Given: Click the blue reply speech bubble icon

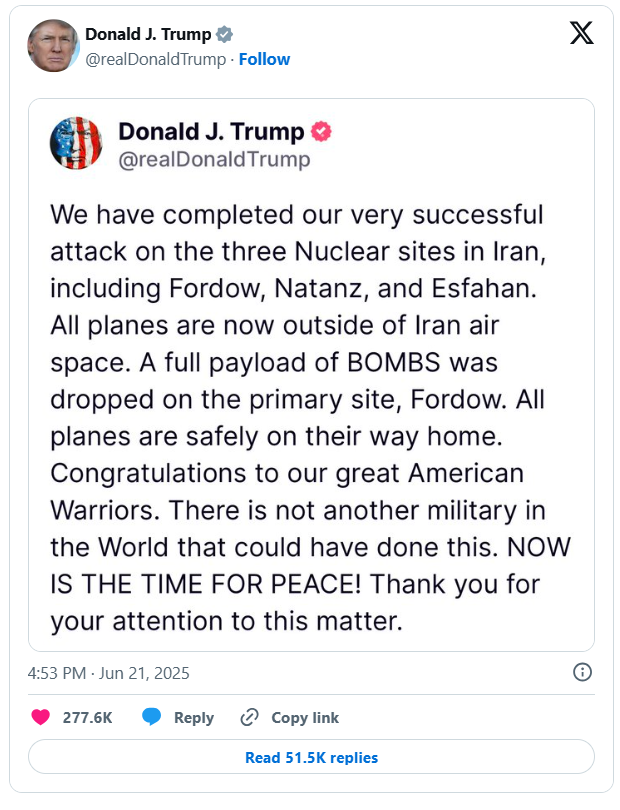Looking at the screenshot, I should (x=152, y=717).
